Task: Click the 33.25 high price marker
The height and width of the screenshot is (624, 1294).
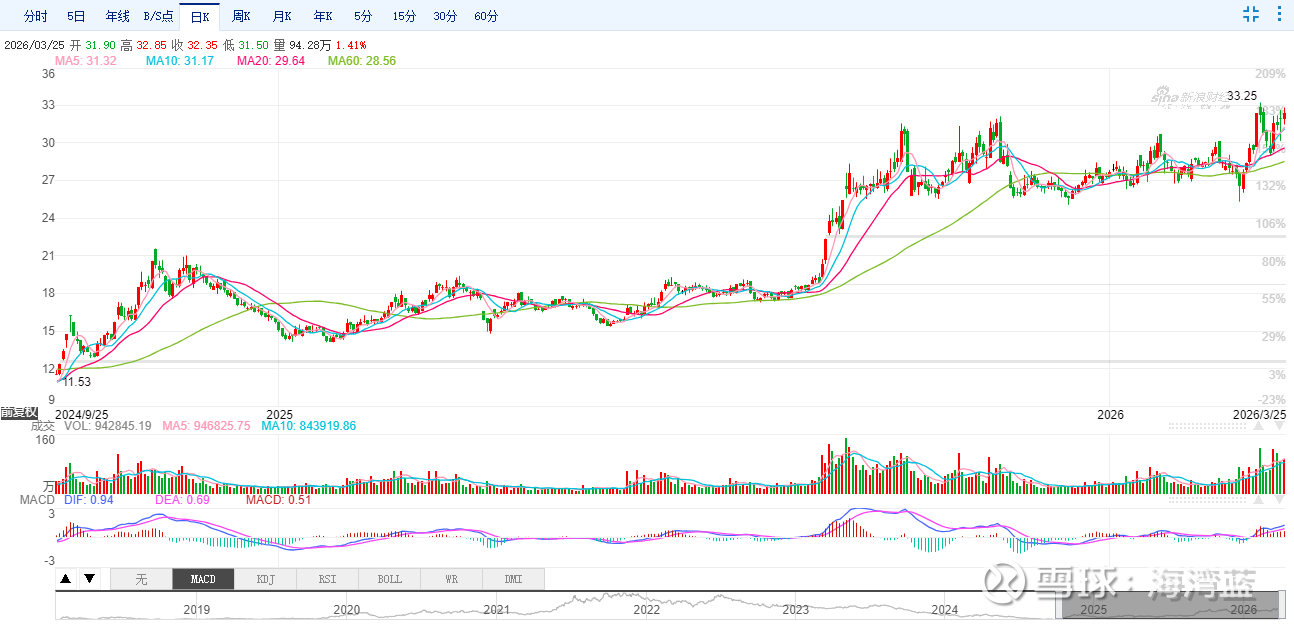Action: 1242,96
